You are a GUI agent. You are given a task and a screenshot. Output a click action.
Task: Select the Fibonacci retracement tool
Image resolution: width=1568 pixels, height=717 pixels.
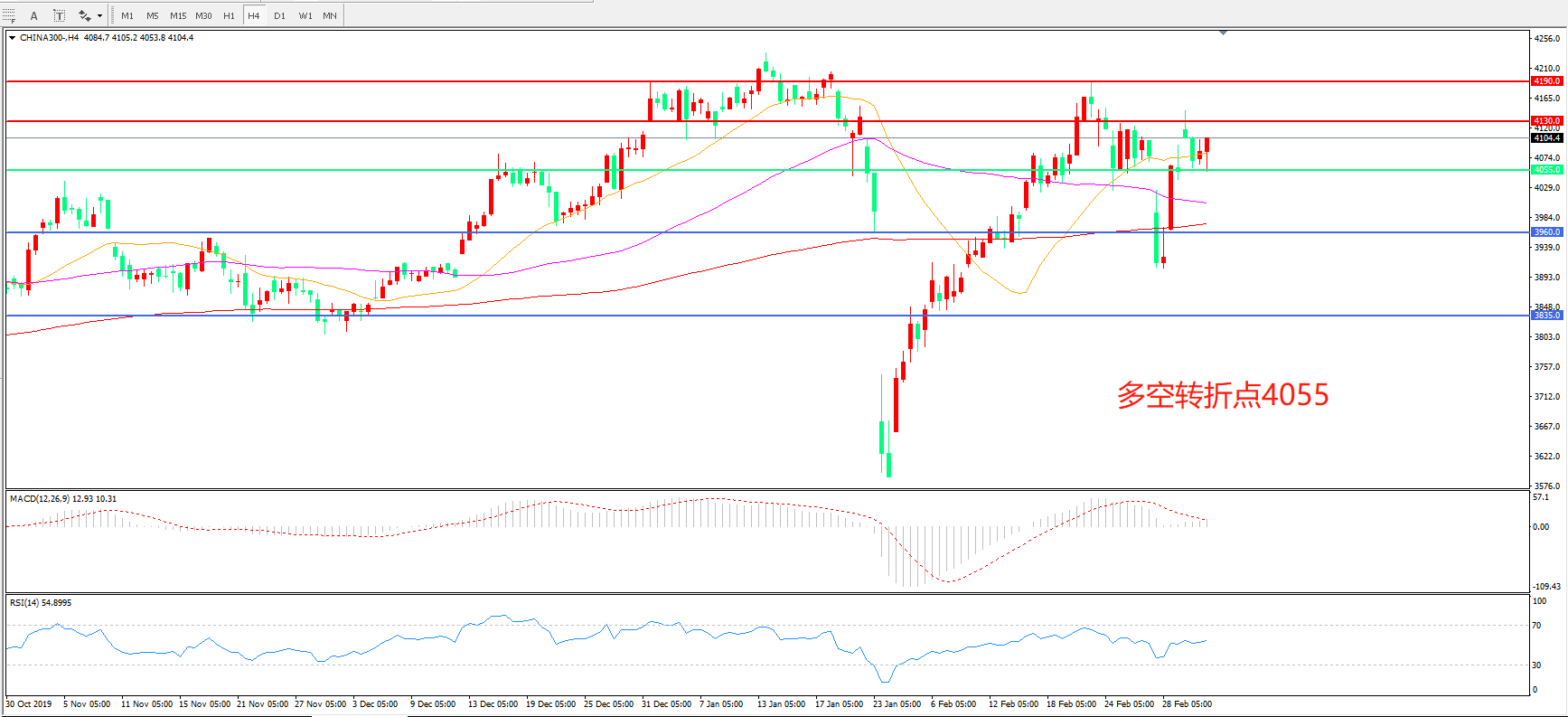click(x=9, y=15)
